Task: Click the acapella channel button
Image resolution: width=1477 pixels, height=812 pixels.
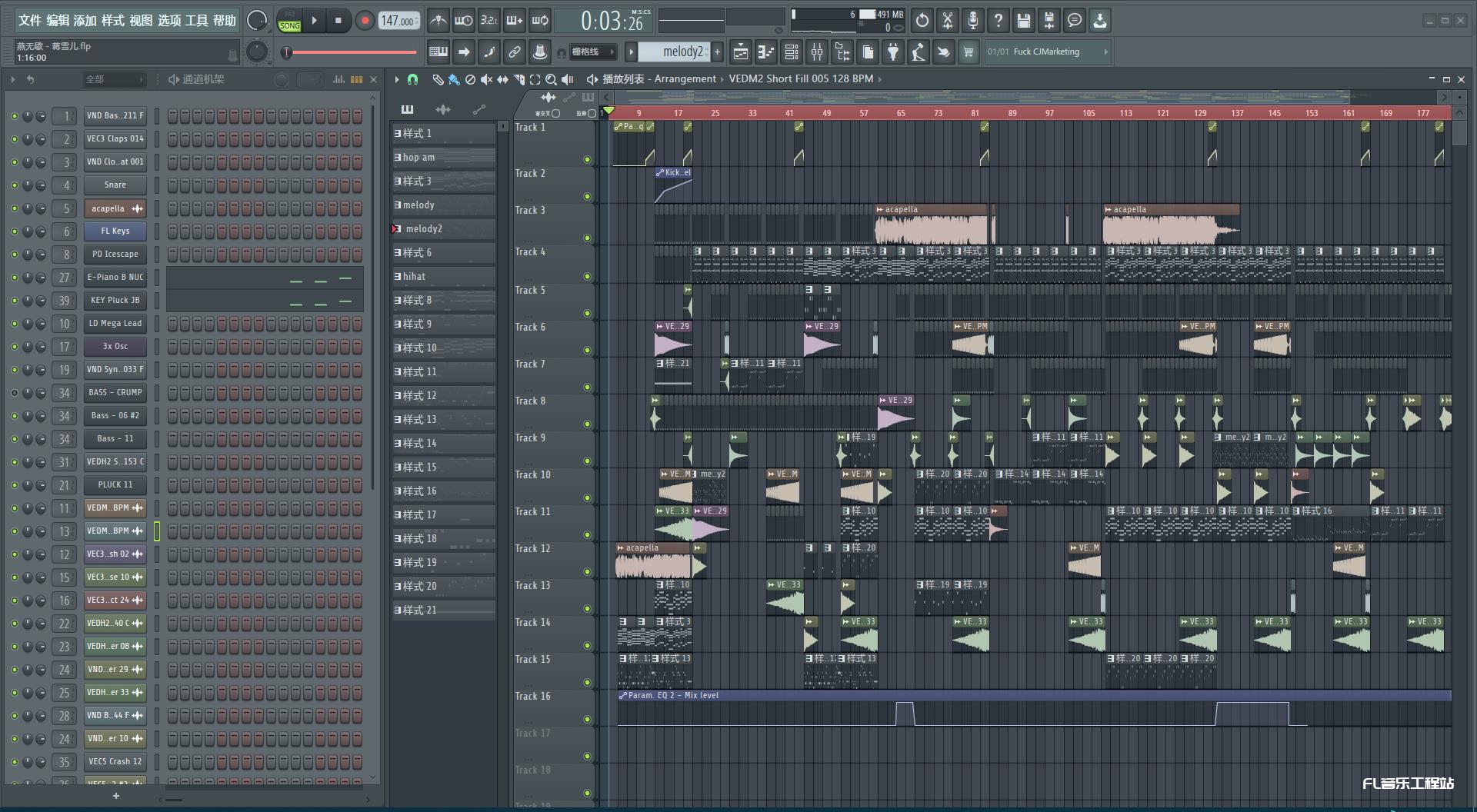Action: [115, 208]
